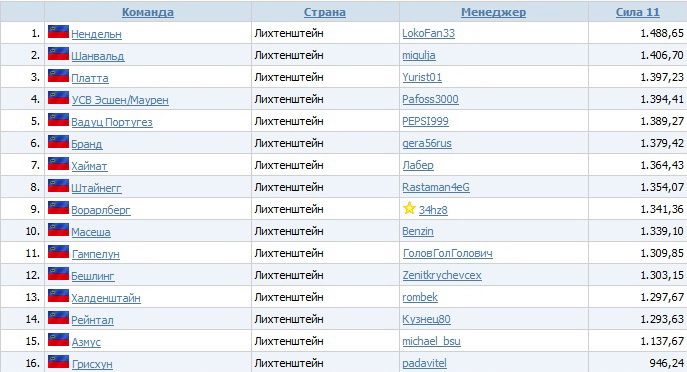Click the flag icon beside Халденштайн

click(58, 295)
